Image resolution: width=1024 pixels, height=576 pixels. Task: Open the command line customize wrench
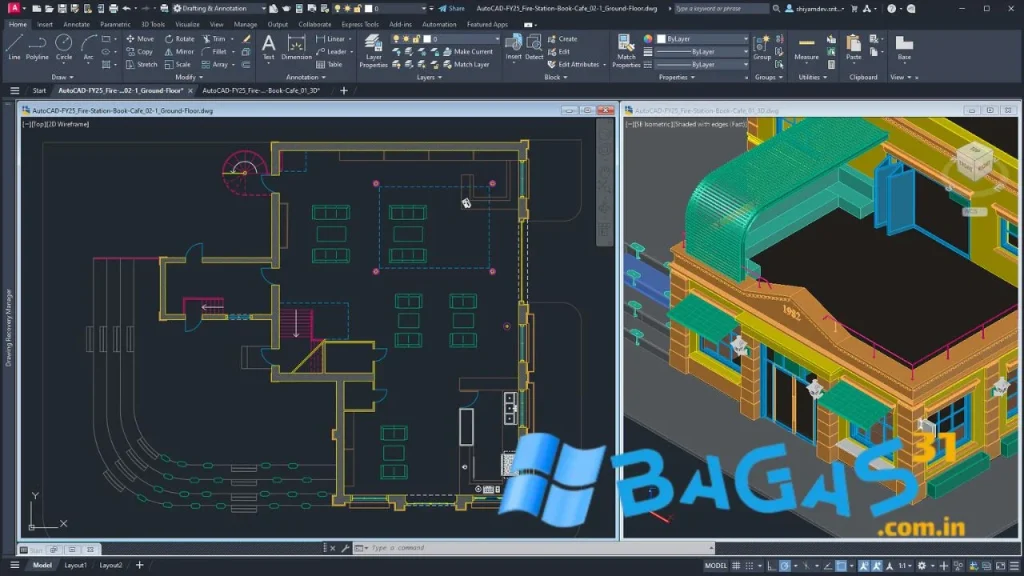point(345,548)
